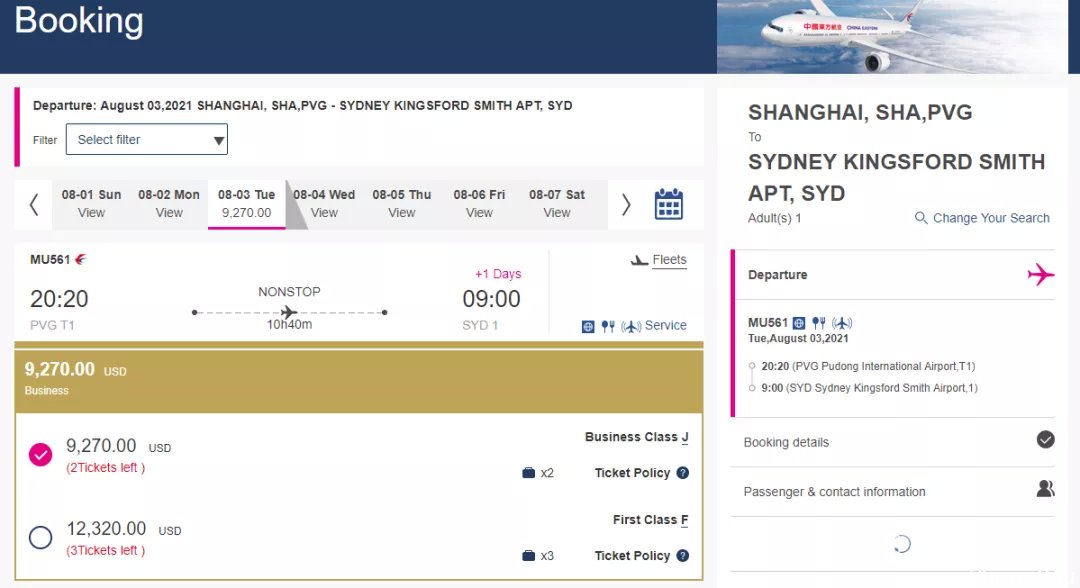The image size is (1080, 588).
Task: Select the 9,270.00 USD Business Class fare
Action: click(x=40, y=455)
